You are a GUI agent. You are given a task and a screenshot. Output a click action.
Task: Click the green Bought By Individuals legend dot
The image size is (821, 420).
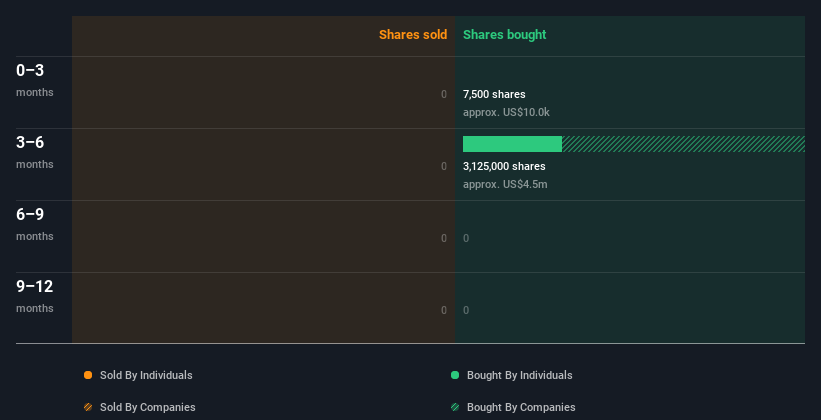(455, 375)
